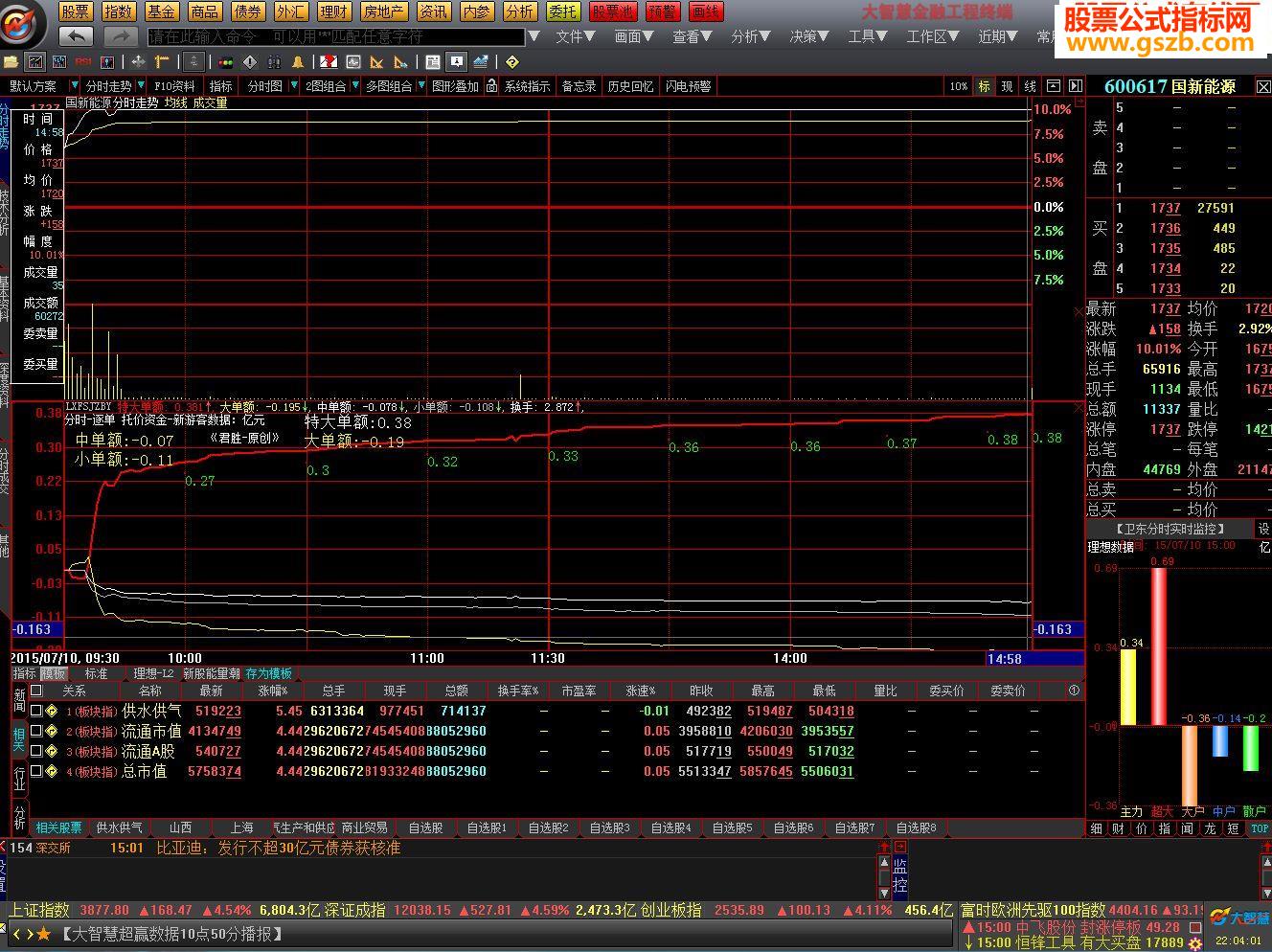Screen dimensions: 1272x952
Task: Click the skip-to-end panel icon
Action: [1075, 86]
